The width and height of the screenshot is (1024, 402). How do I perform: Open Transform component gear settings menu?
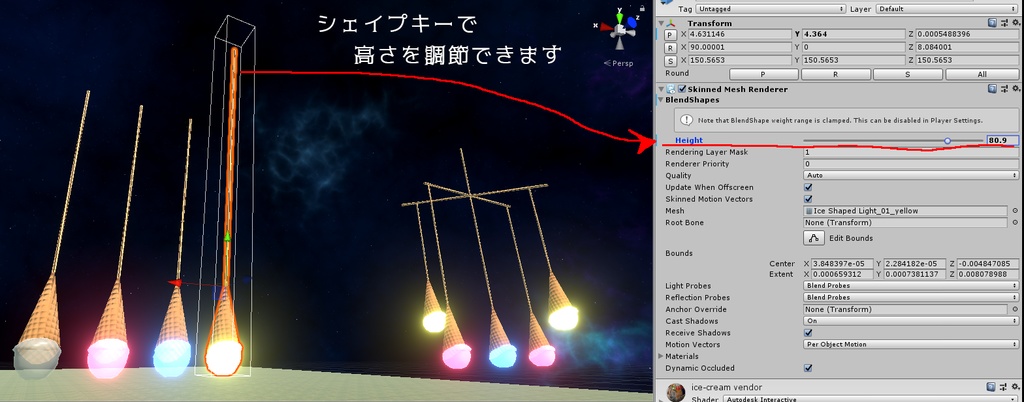1016,22
